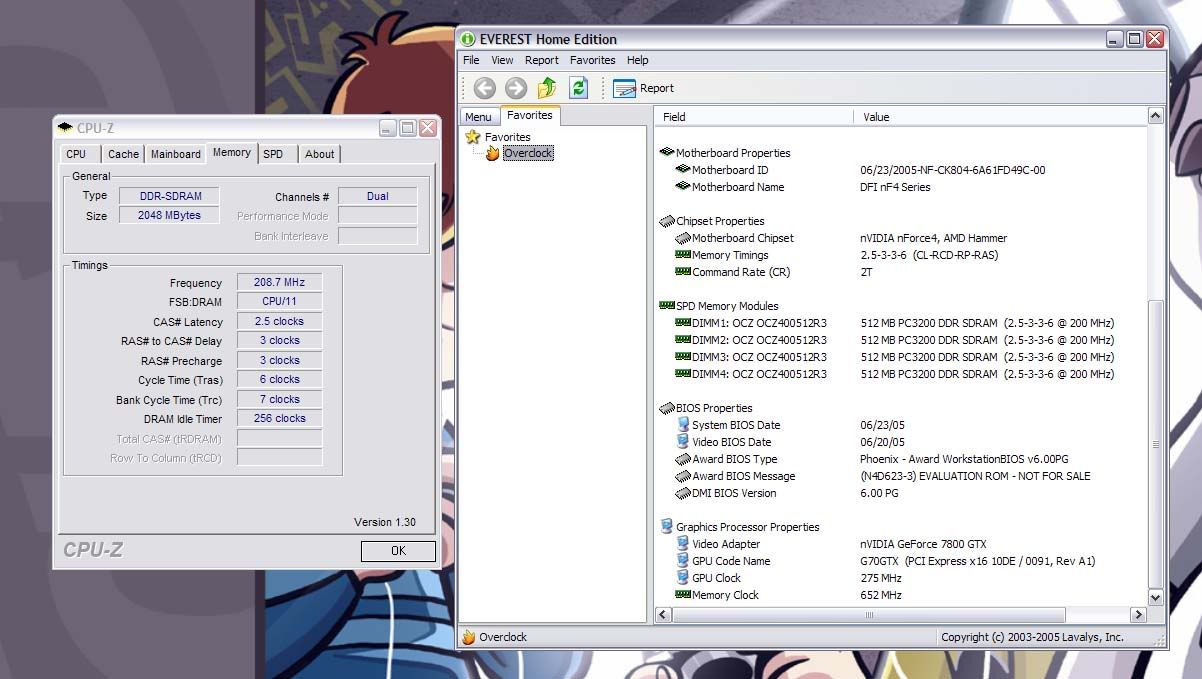
Task: Click the Refresh toolbar icon
Action: [x=578, y=88]
